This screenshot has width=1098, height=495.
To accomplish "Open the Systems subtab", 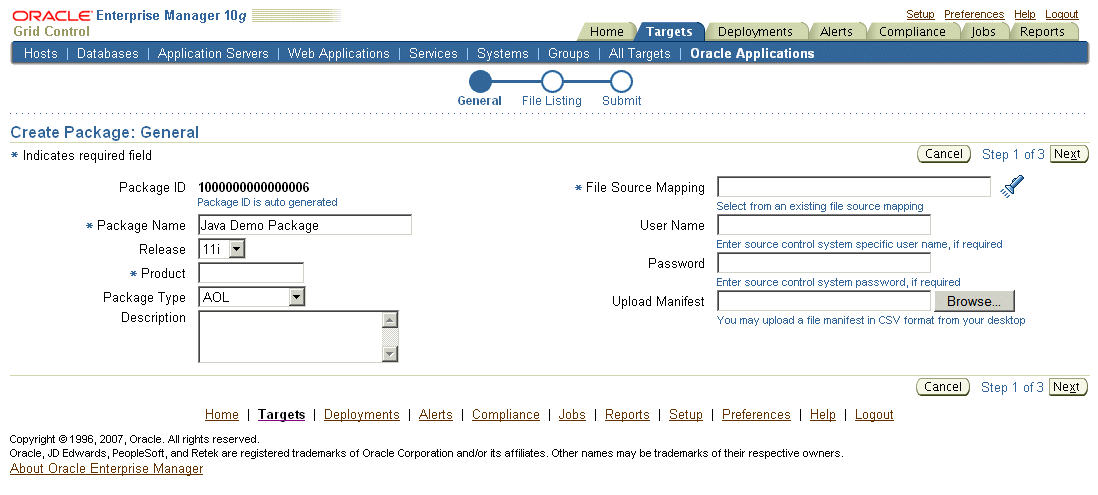I will (503, 53).
